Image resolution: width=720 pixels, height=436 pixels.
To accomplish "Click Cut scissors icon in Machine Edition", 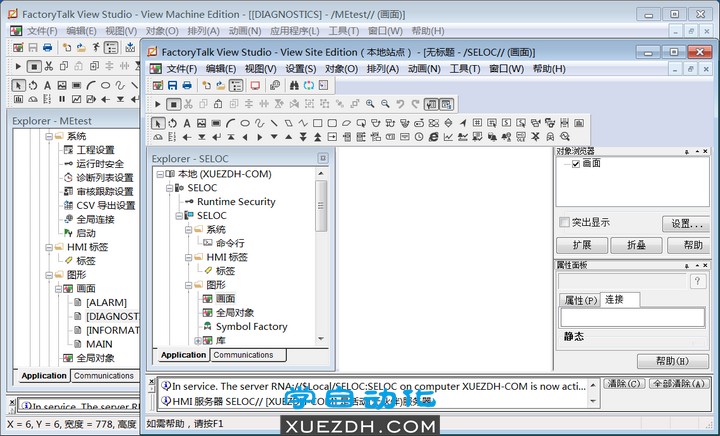I will coord(49,67).
